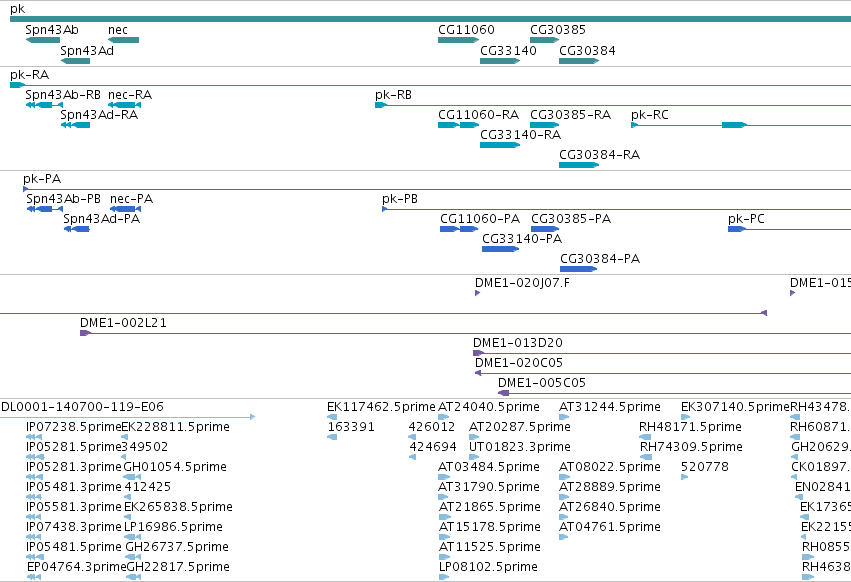This screenshot has width=851, height=582.
Task: Click the EK117462.5prime EST label
Action: (381, 407)
